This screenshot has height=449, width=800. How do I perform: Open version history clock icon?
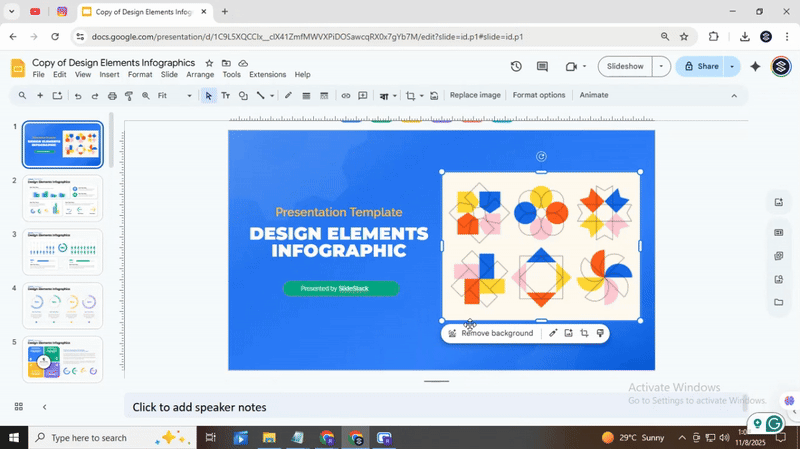tap(516, 67)
